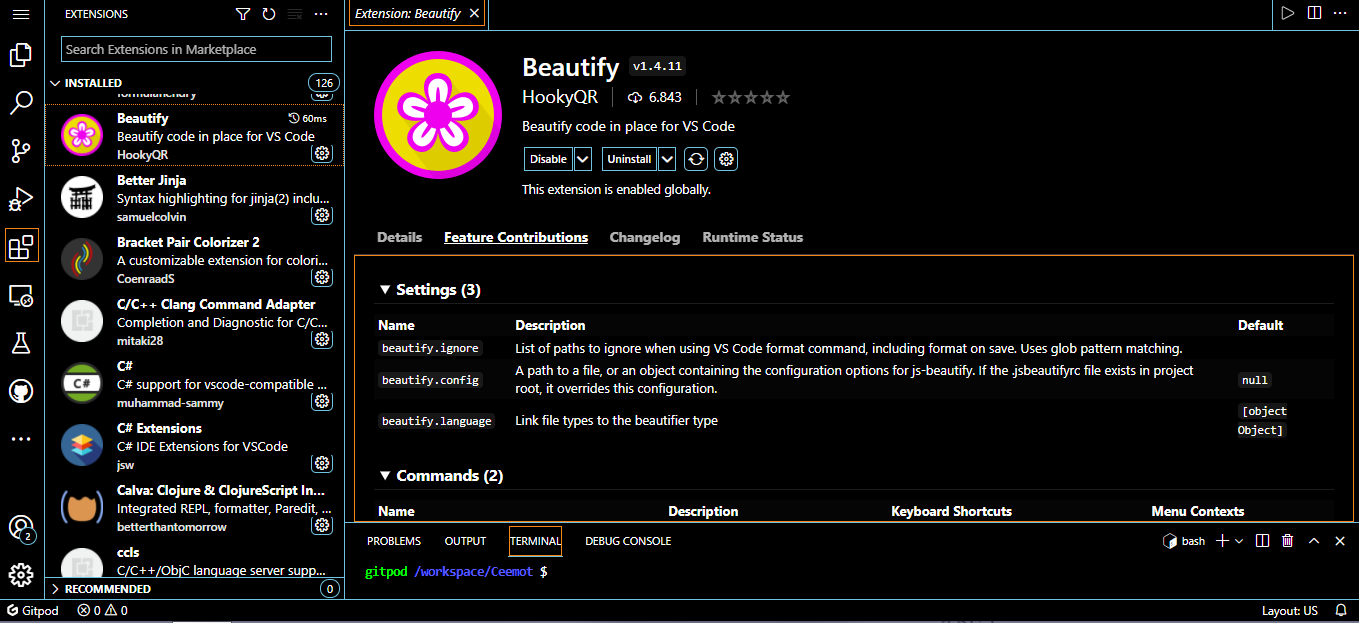Clear extensions search results icon
Image resolution: width=1359 pixels, height=623 pixels.
[x=295, y=14]
